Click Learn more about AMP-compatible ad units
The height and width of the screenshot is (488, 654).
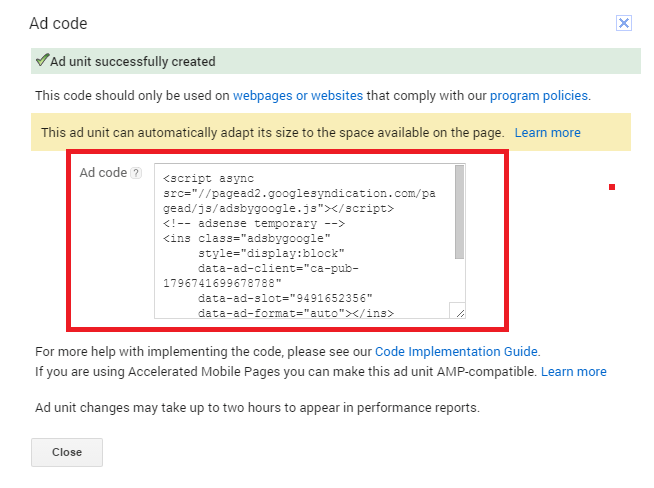pyautogui.click(x=574, y=372)
